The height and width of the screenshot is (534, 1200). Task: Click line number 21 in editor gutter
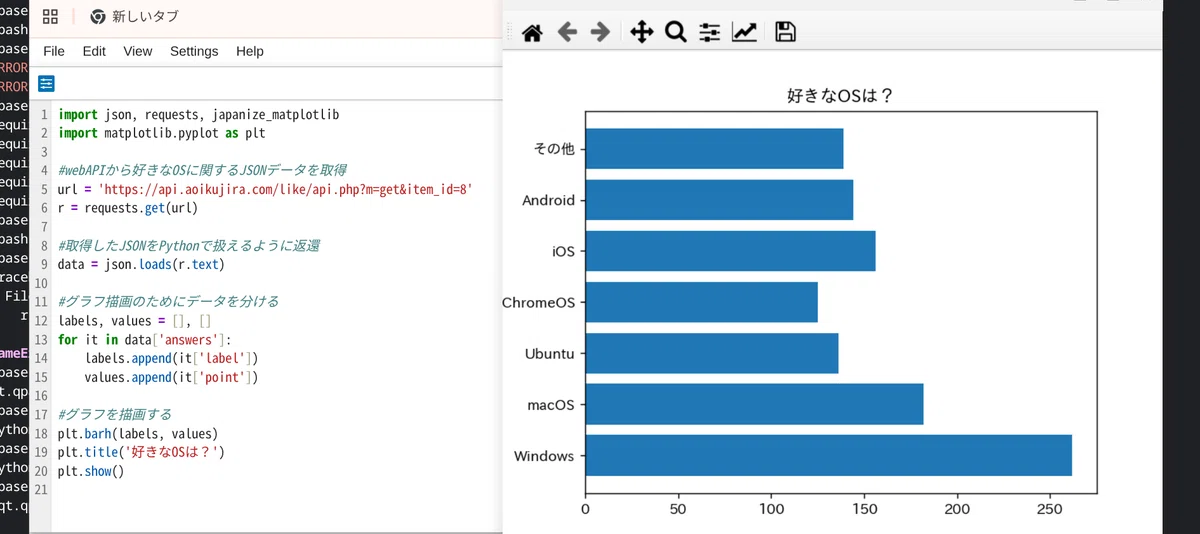[x=40, y=490]
